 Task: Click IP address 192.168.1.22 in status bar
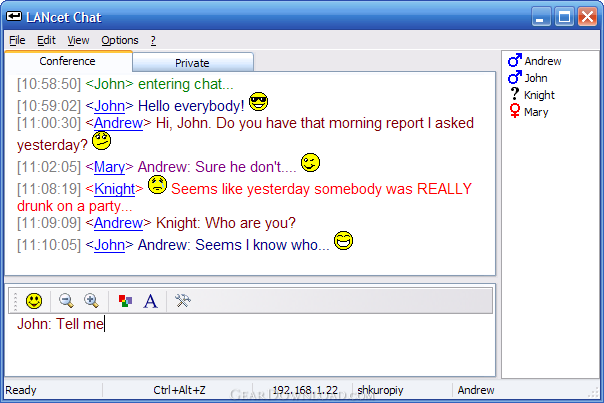(305, 390)
